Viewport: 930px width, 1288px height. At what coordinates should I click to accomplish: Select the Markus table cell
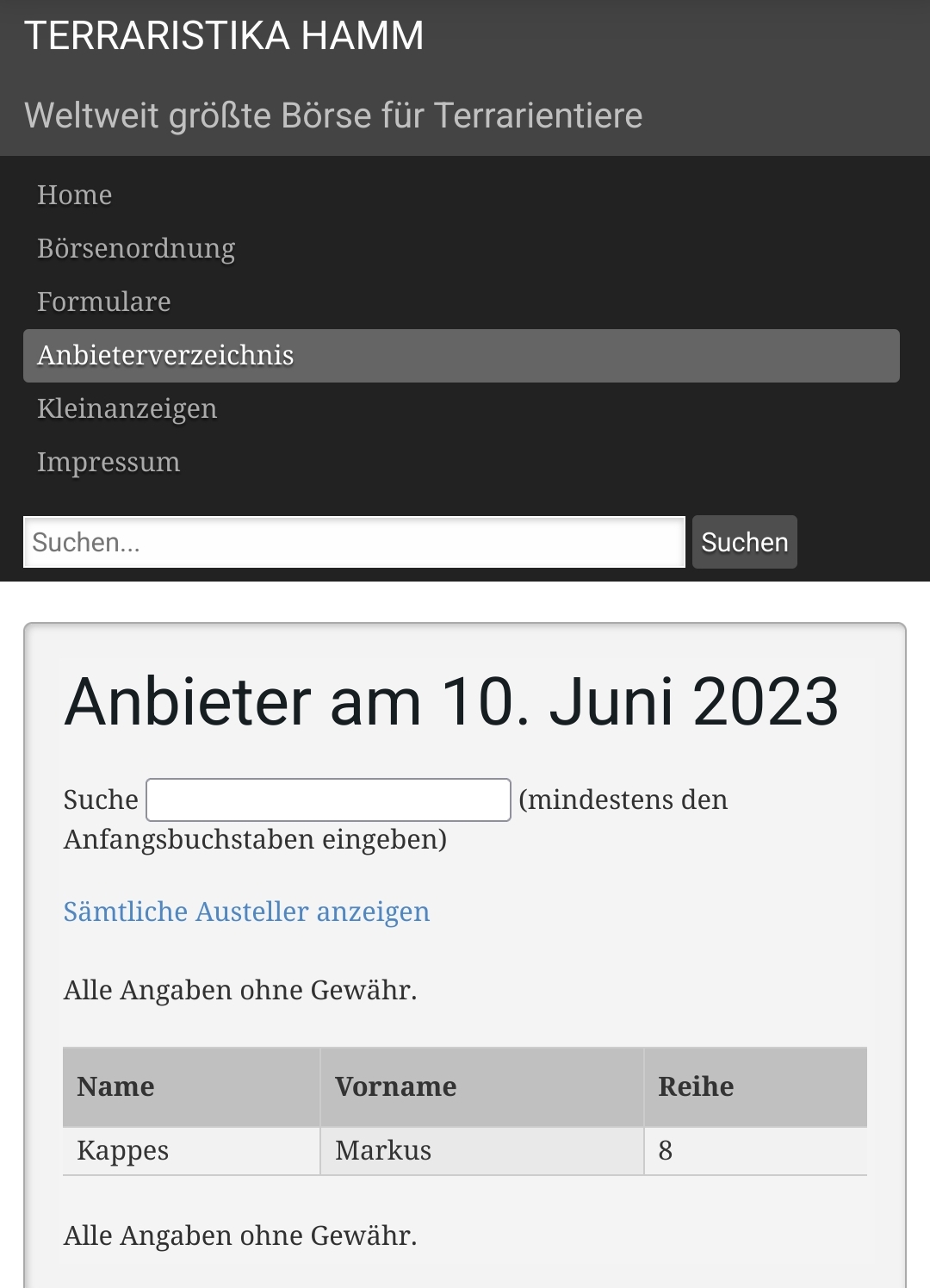(x=482, y=1151)
